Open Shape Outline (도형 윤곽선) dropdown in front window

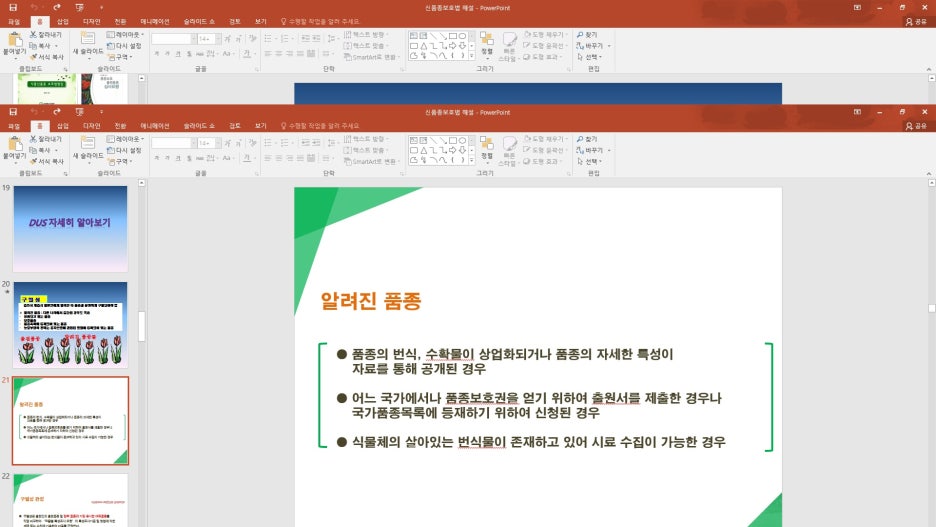click(x=546, y=150)
